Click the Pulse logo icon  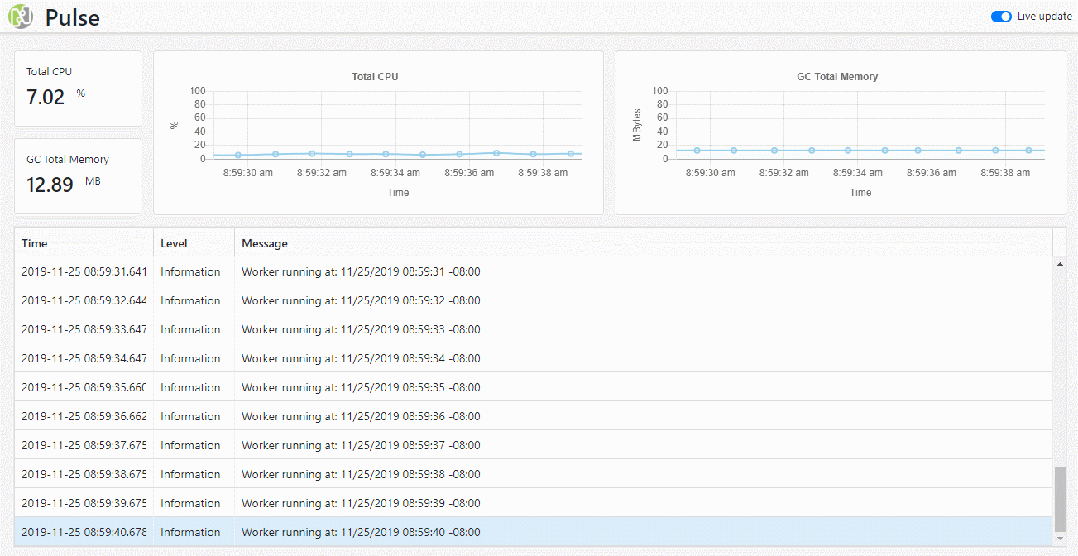click(20, 17)
